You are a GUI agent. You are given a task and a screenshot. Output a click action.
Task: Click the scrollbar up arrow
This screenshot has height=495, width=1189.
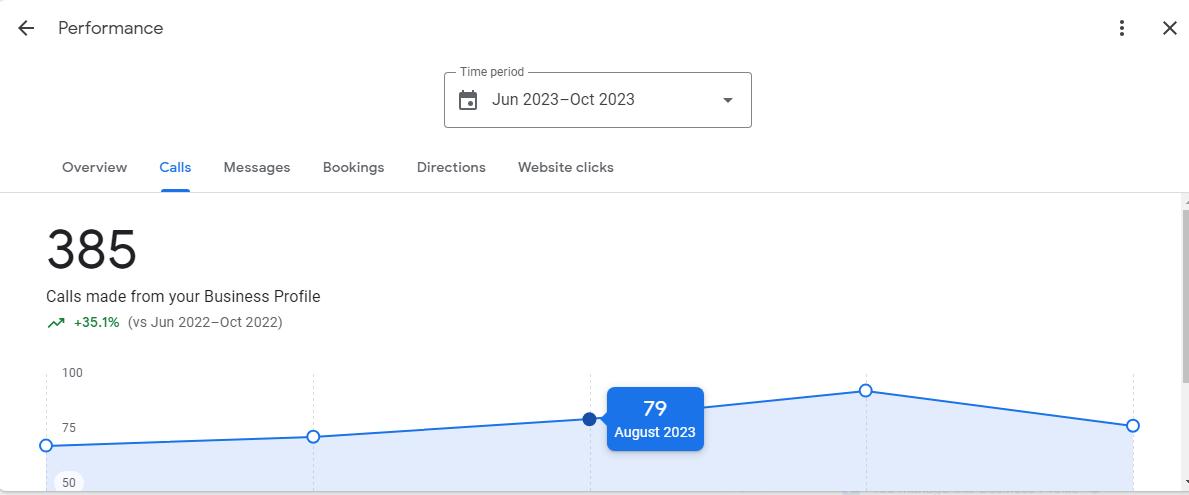coord(1185,200)
